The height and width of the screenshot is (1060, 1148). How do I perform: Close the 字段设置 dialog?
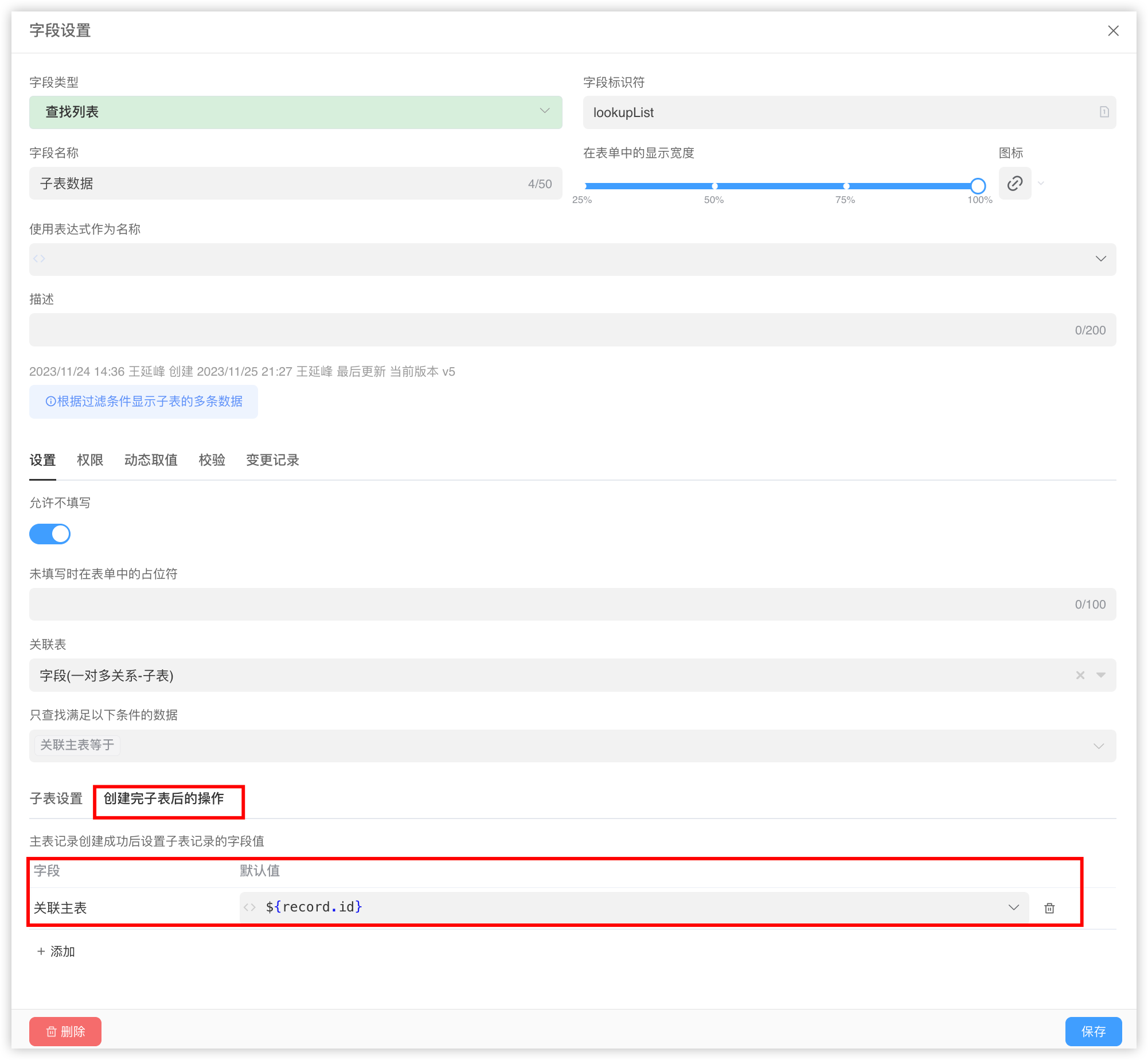click(1113, 31)
